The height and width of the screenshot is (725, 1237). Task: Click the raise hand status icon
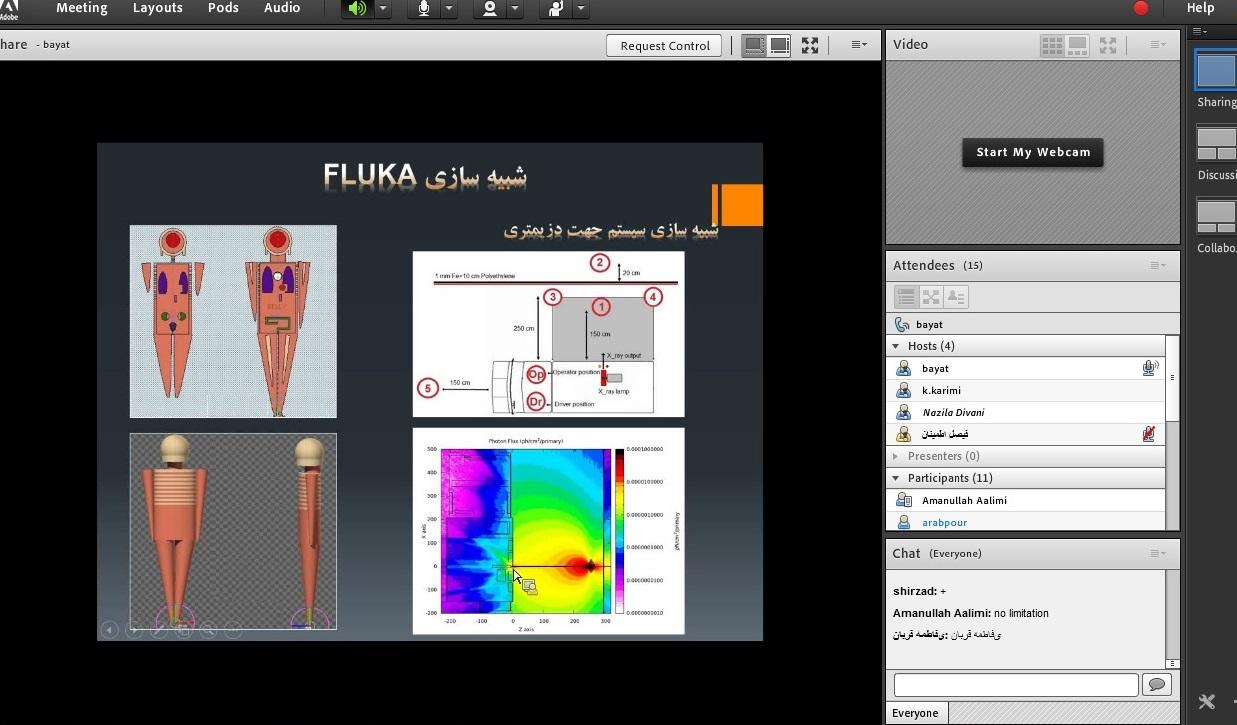click(x=555, y=9)
